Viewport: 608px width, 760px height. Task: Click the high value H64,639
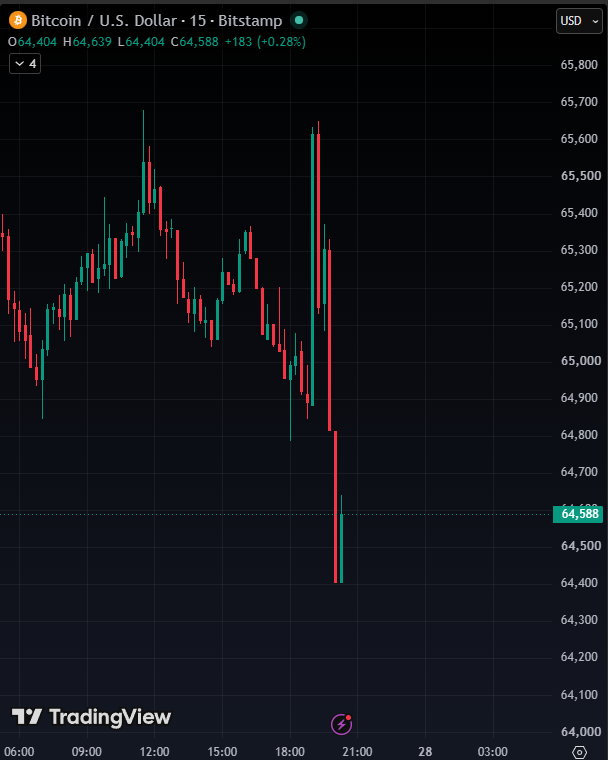coord(87,42)
